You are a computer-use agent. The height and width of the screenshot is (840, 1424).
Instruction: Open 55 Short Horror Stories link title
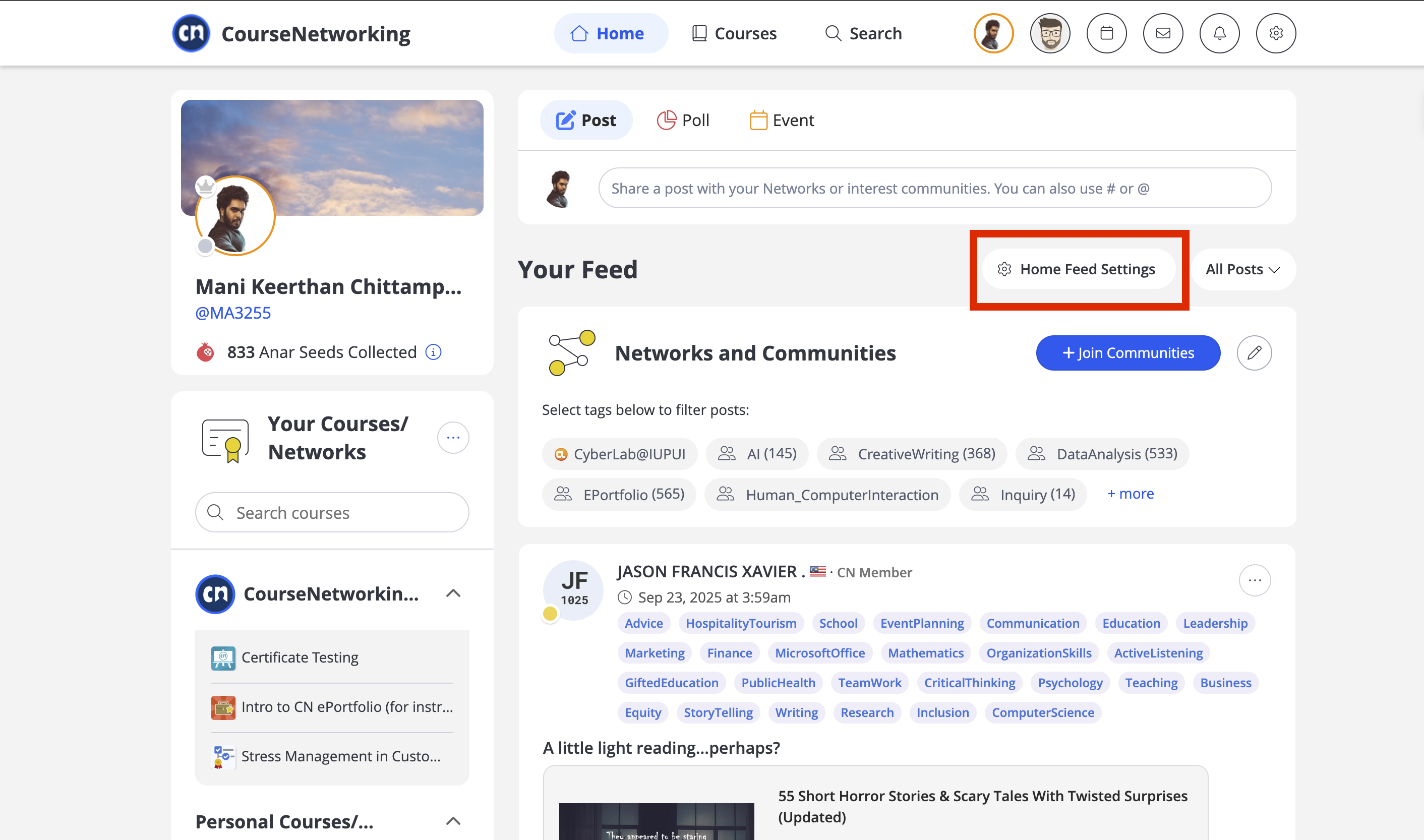pyautogui.click(x=983, y=807)
